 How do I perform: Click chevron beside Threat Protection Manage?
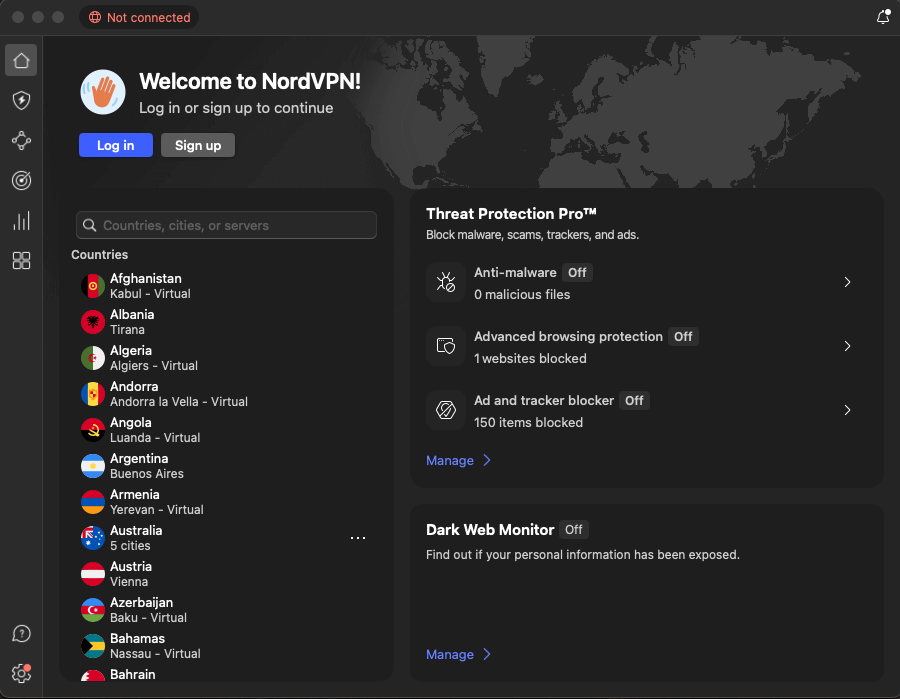[x=487, y=460]
